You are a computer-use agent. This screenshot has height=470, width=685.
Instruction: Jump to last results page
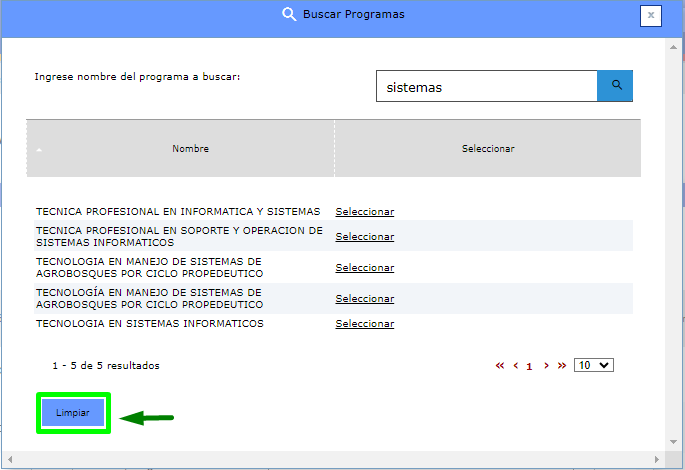click(562, 366)
